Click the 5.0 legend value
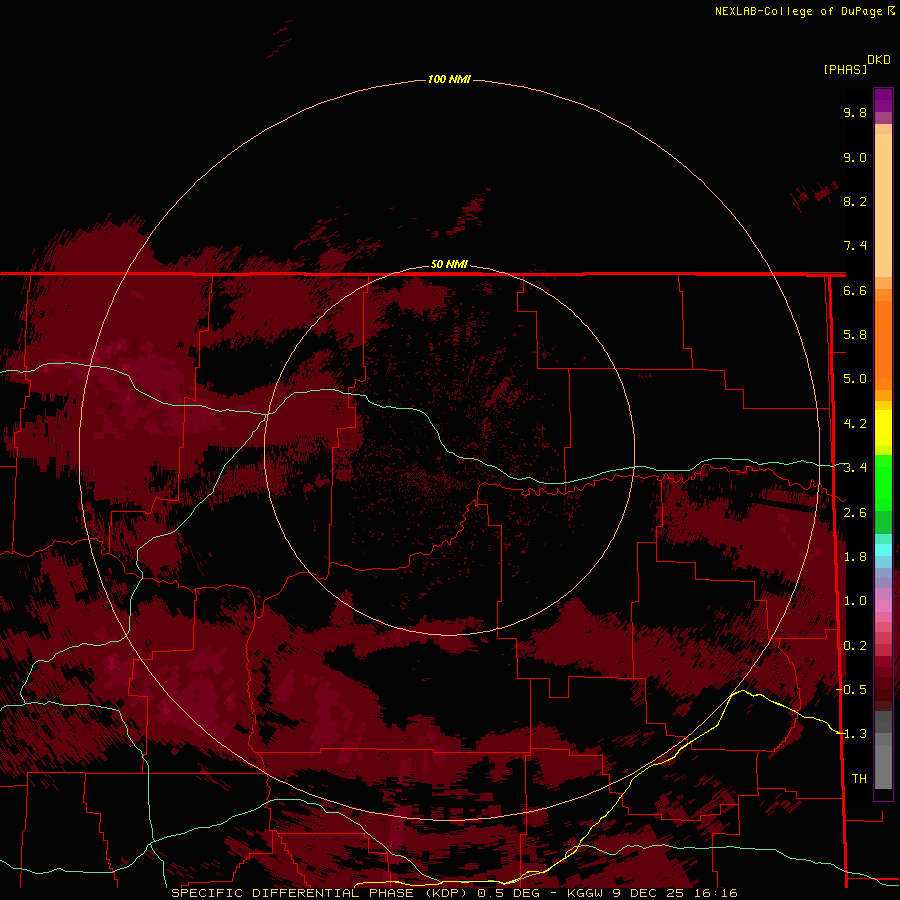 855,379
